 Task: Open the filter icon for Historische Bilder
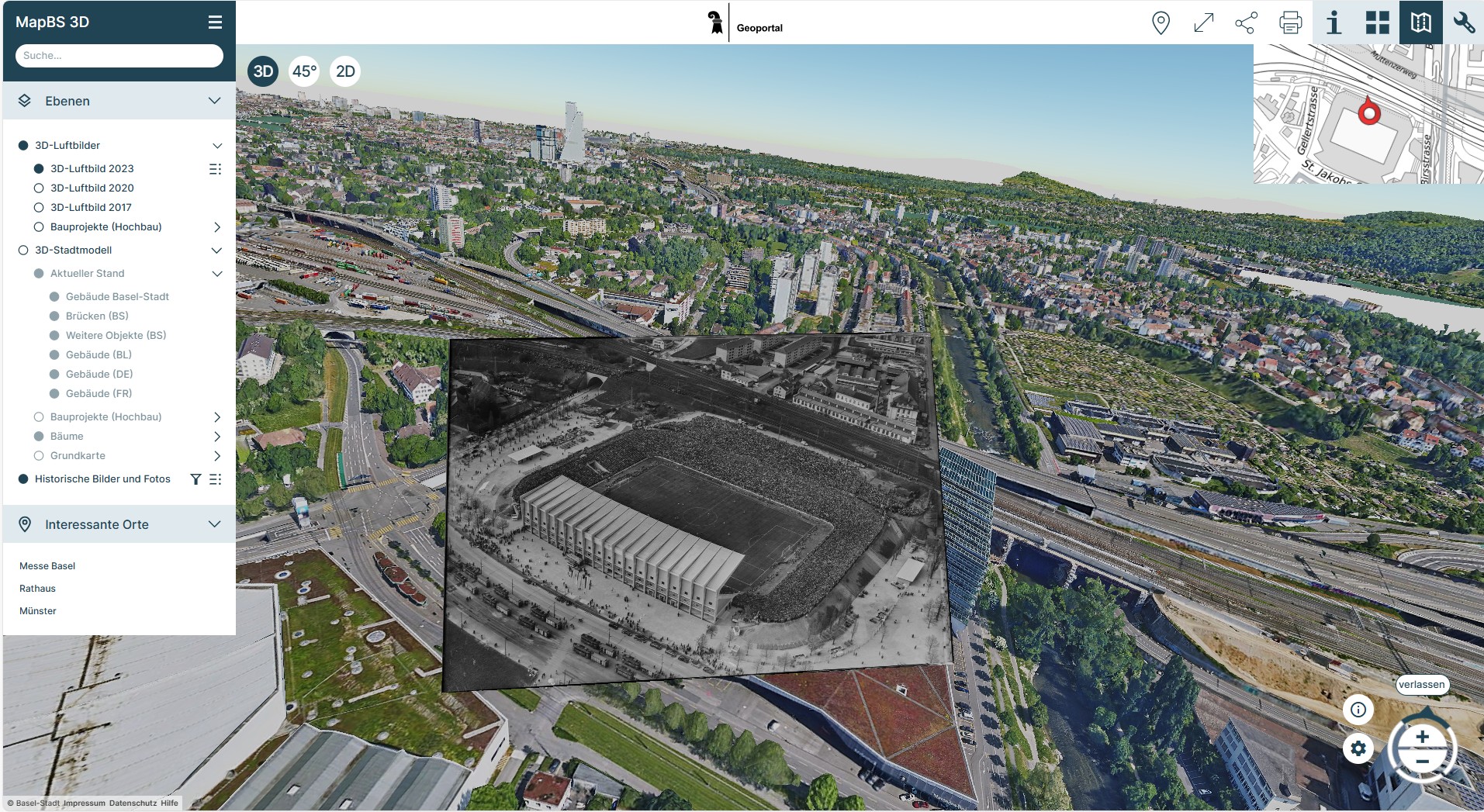pos(195,479)
